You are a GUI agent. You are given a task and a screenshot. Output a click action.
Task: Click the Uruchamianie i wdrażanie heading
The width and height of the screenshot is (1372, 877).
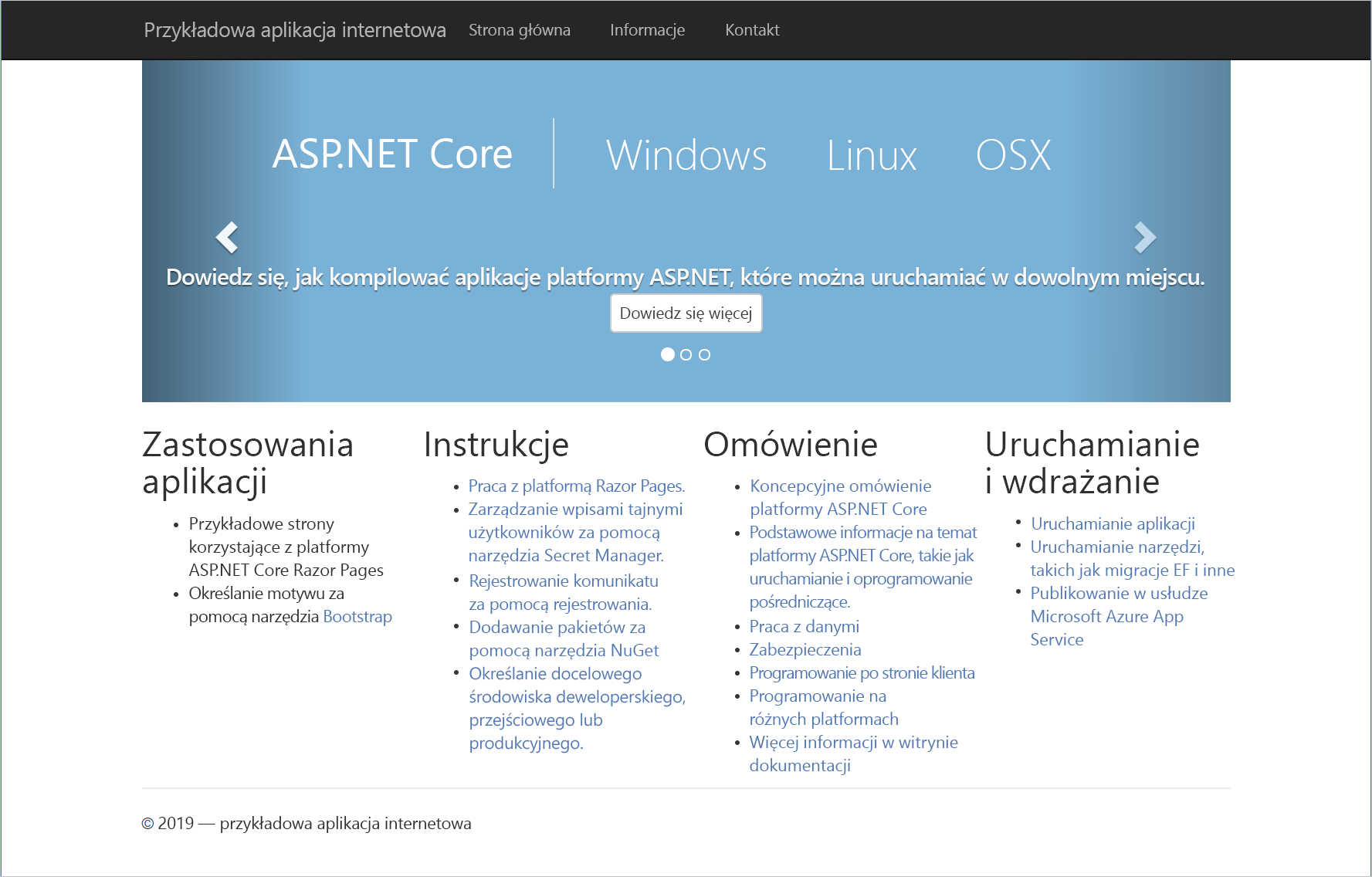click(x=1093, y=463)
